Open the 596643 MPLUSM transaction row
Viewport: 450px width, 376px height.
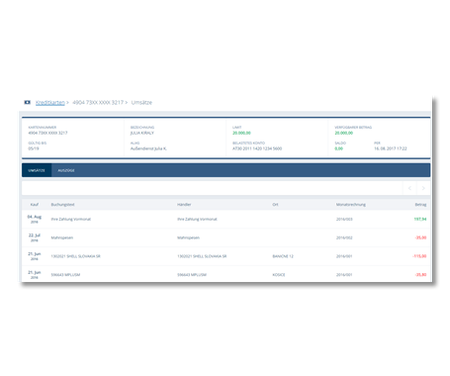tap(226, 274)
